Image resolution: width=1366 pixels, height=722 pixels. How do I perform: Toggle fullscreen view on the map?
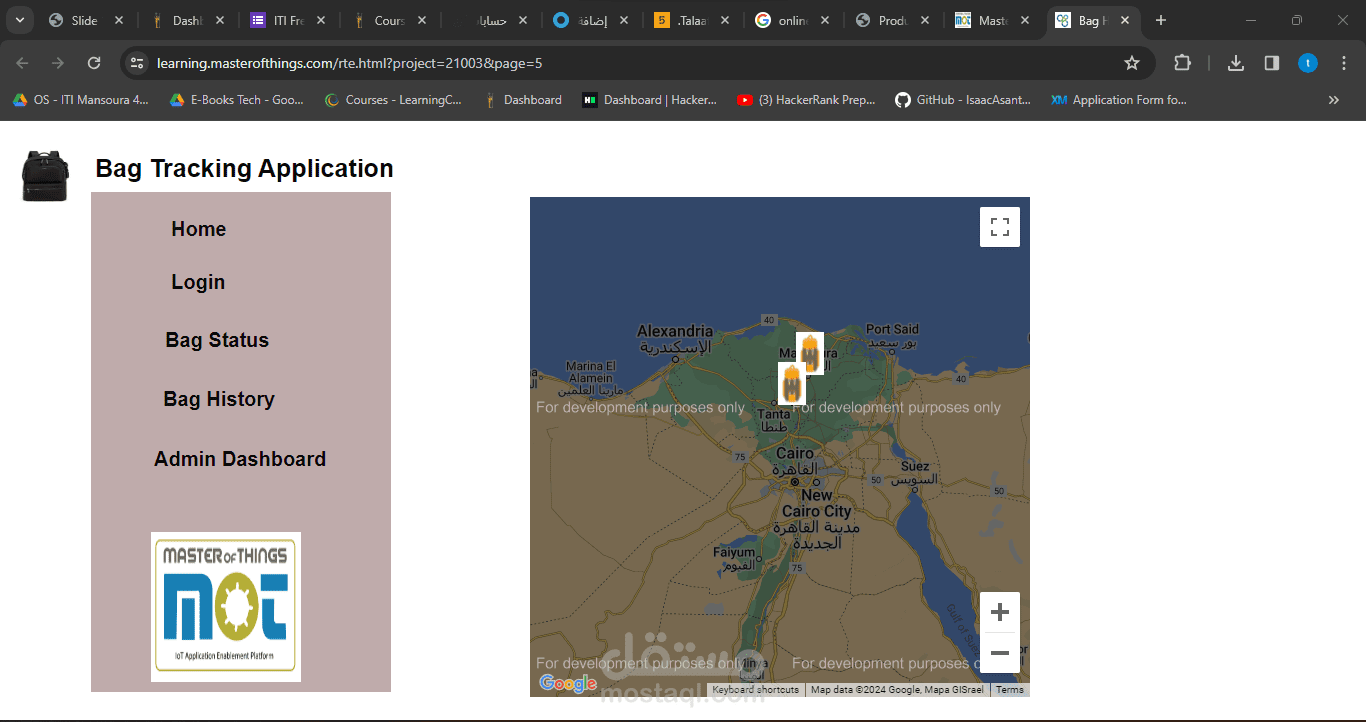tap(999, 227)
